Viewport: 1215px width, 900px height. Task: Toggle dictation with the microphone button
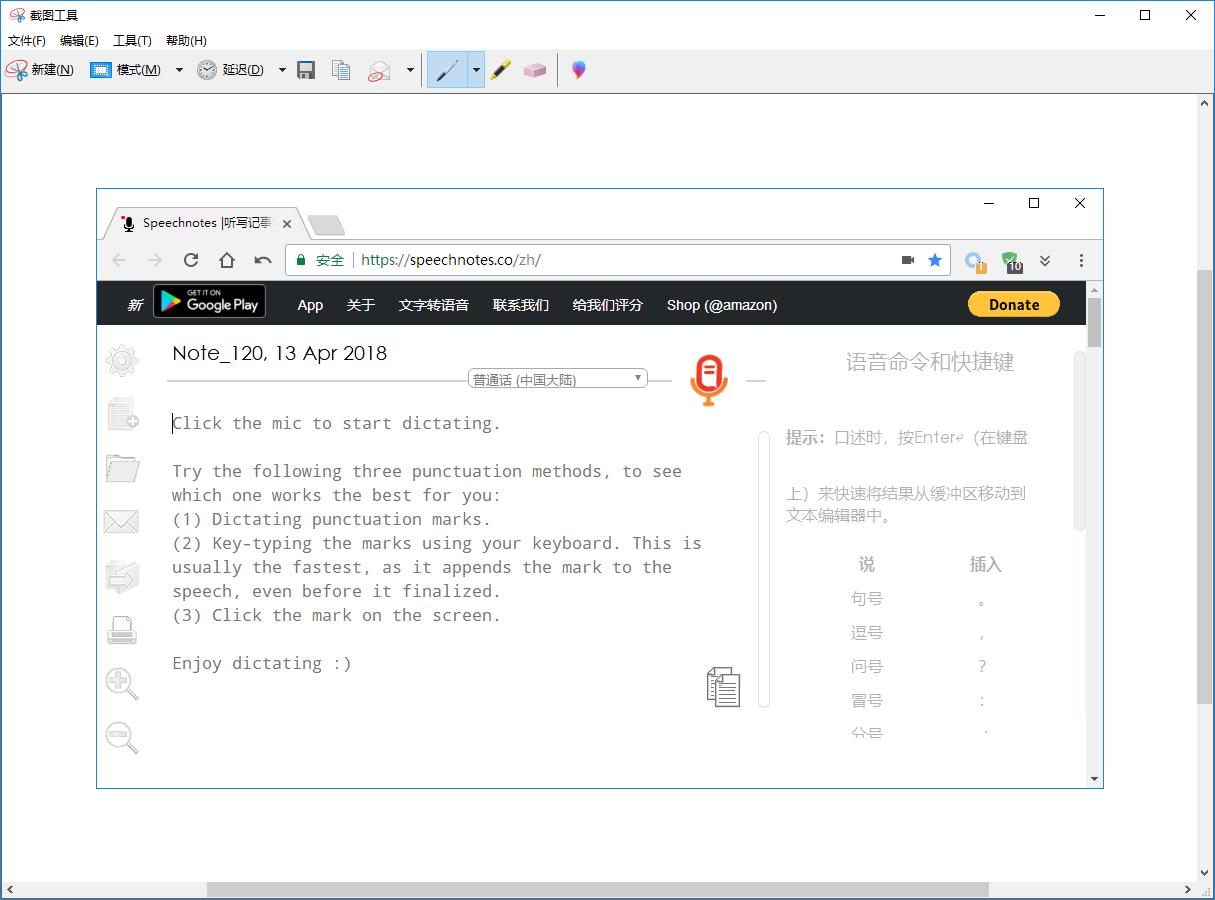point(709,379)
